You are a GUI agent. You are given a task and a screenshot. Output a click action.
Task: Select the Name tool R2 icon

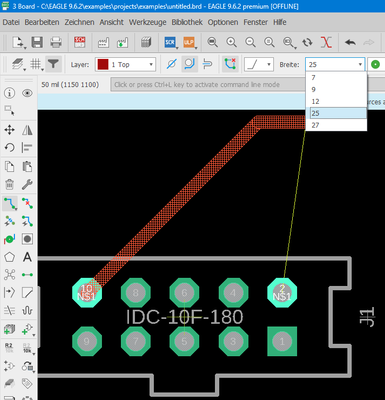pyautogui.click(x=9, y=348)
